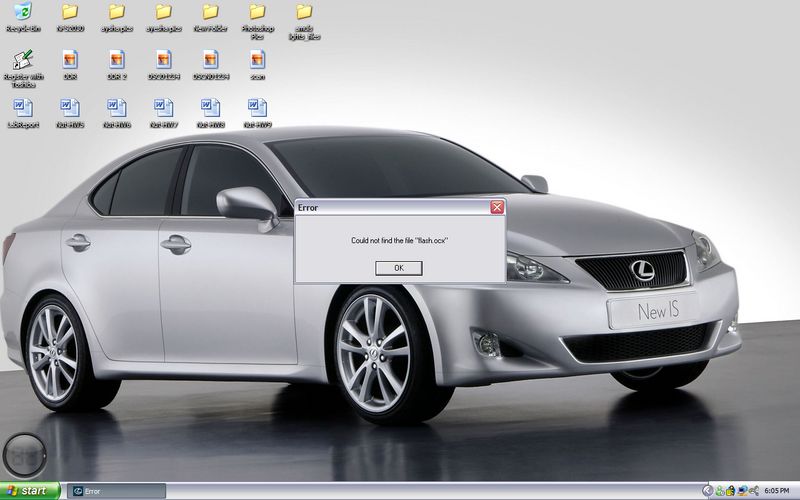Select the New Folder desktop folder
Viewport: 800px width, 500px height.
point(210,18)
